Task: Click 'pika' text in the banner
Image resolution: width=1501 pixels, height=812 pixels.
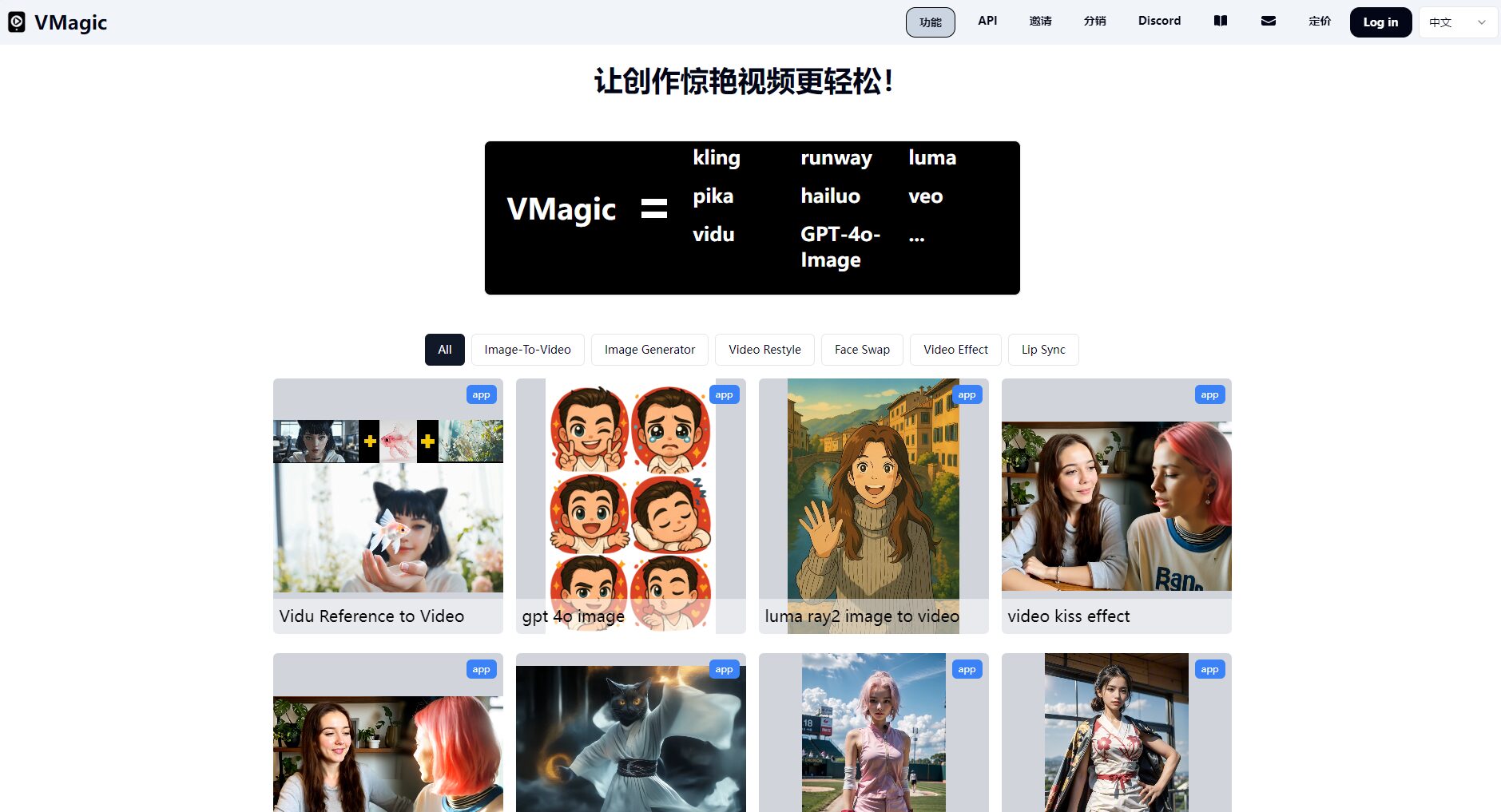Action: [x=713, y=196]
